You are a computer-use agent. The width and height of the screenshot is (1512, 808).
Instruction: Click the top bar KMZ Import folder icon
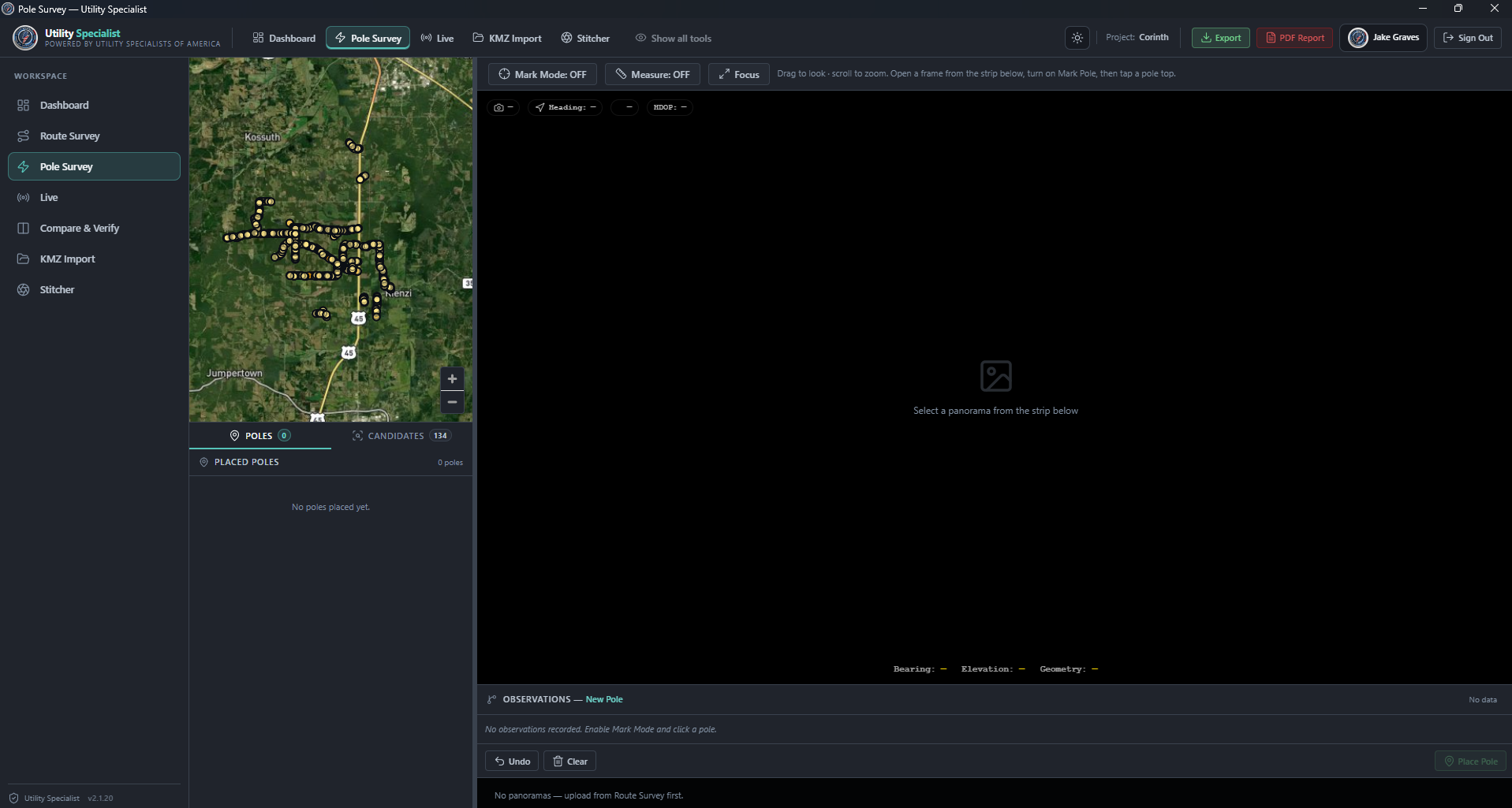pos(478,38)
